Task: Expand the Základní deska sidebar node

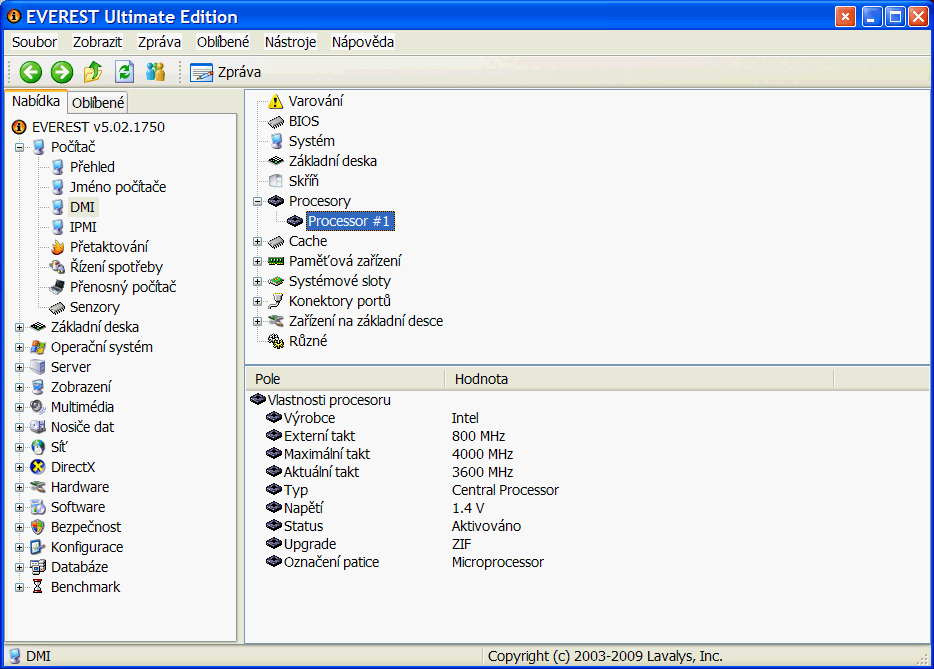Action: pyautogui.click(x=19, y=327)
